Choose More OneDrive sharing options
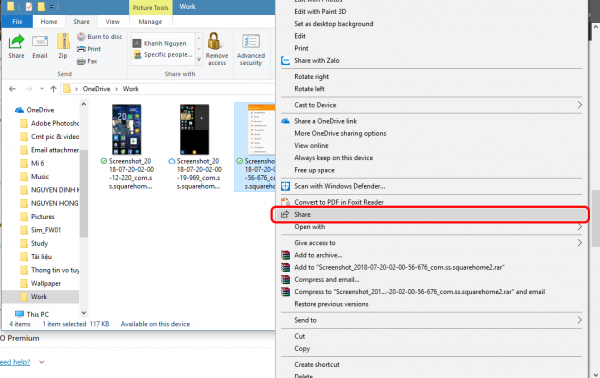600x378 pixels. (x=340, y=133)
